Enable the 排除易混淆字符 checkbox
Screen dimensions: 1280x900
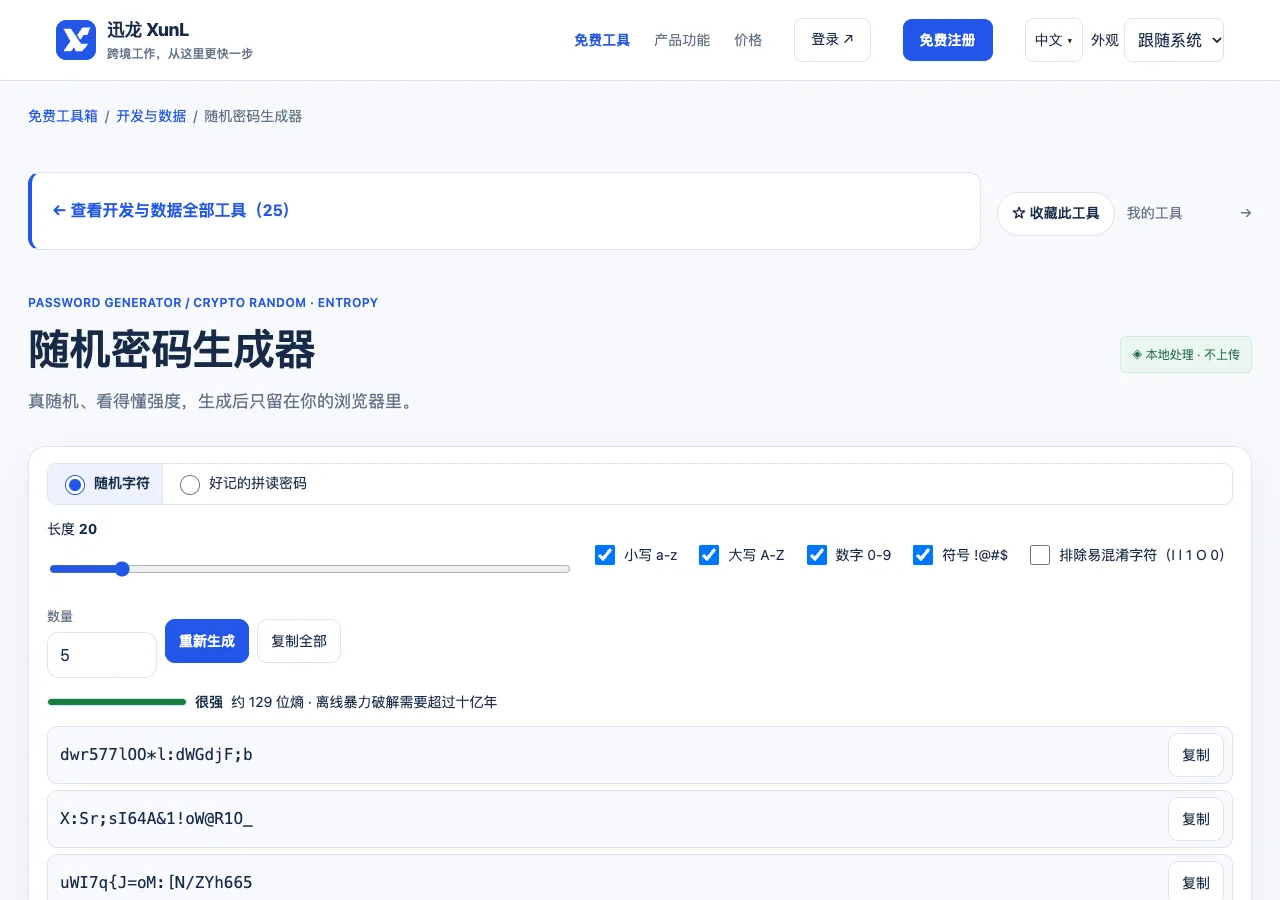pos(1040,555)
